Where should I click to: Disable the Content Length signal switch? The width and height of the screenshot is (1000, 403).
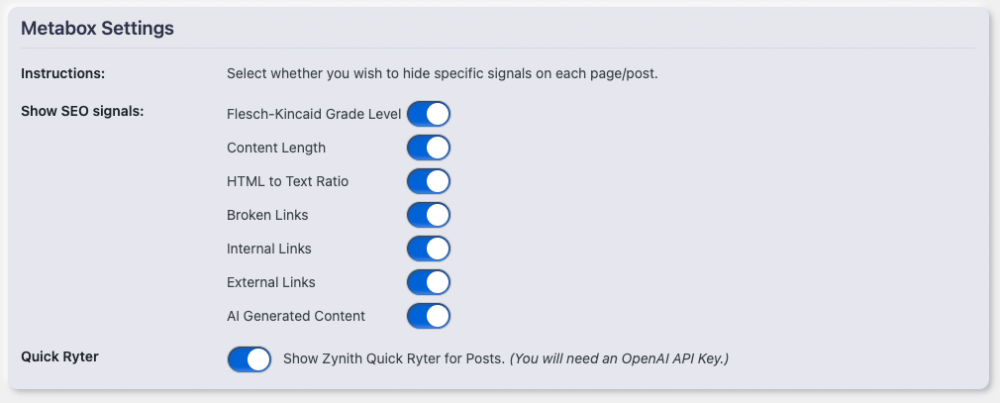click(x=428, y=148)
